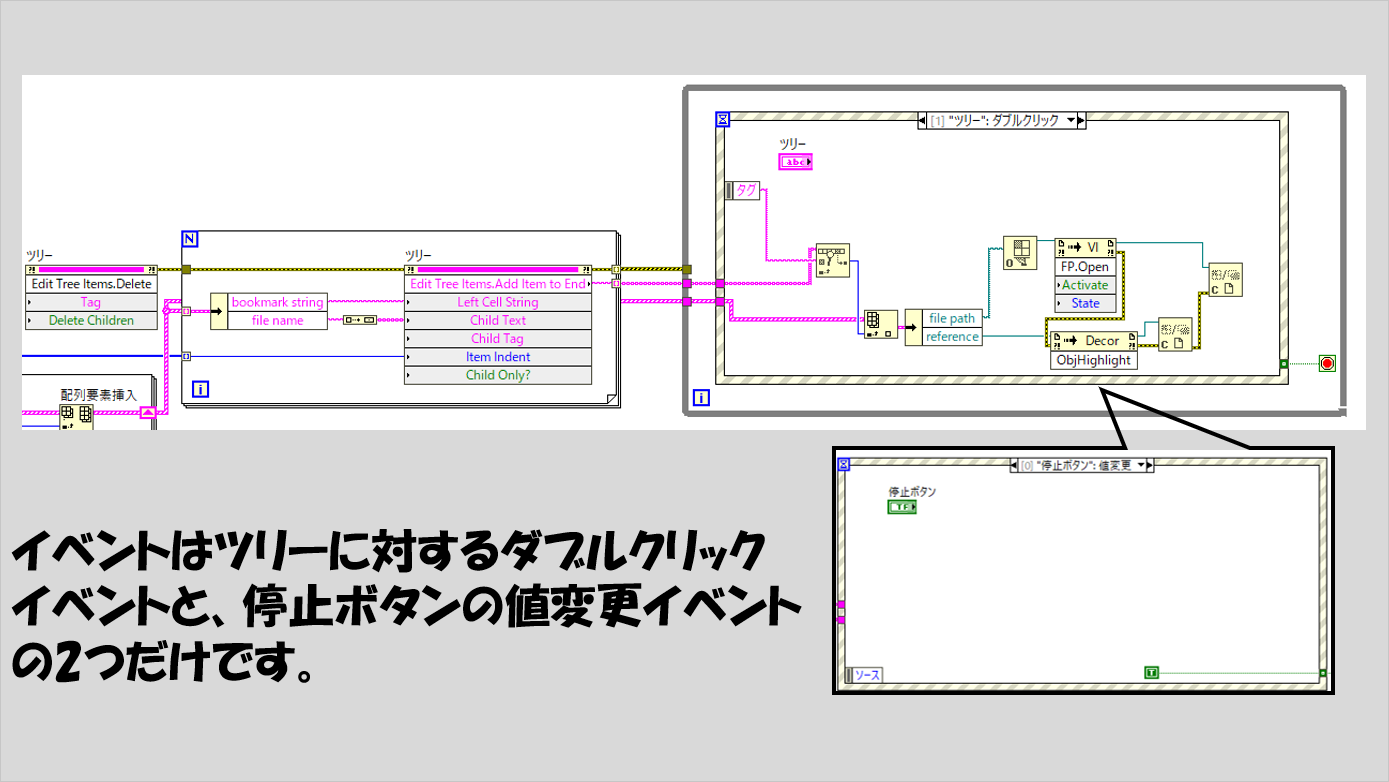Select the State input row
This screenshot has height=782, width=1389.
pos(1086,303)
